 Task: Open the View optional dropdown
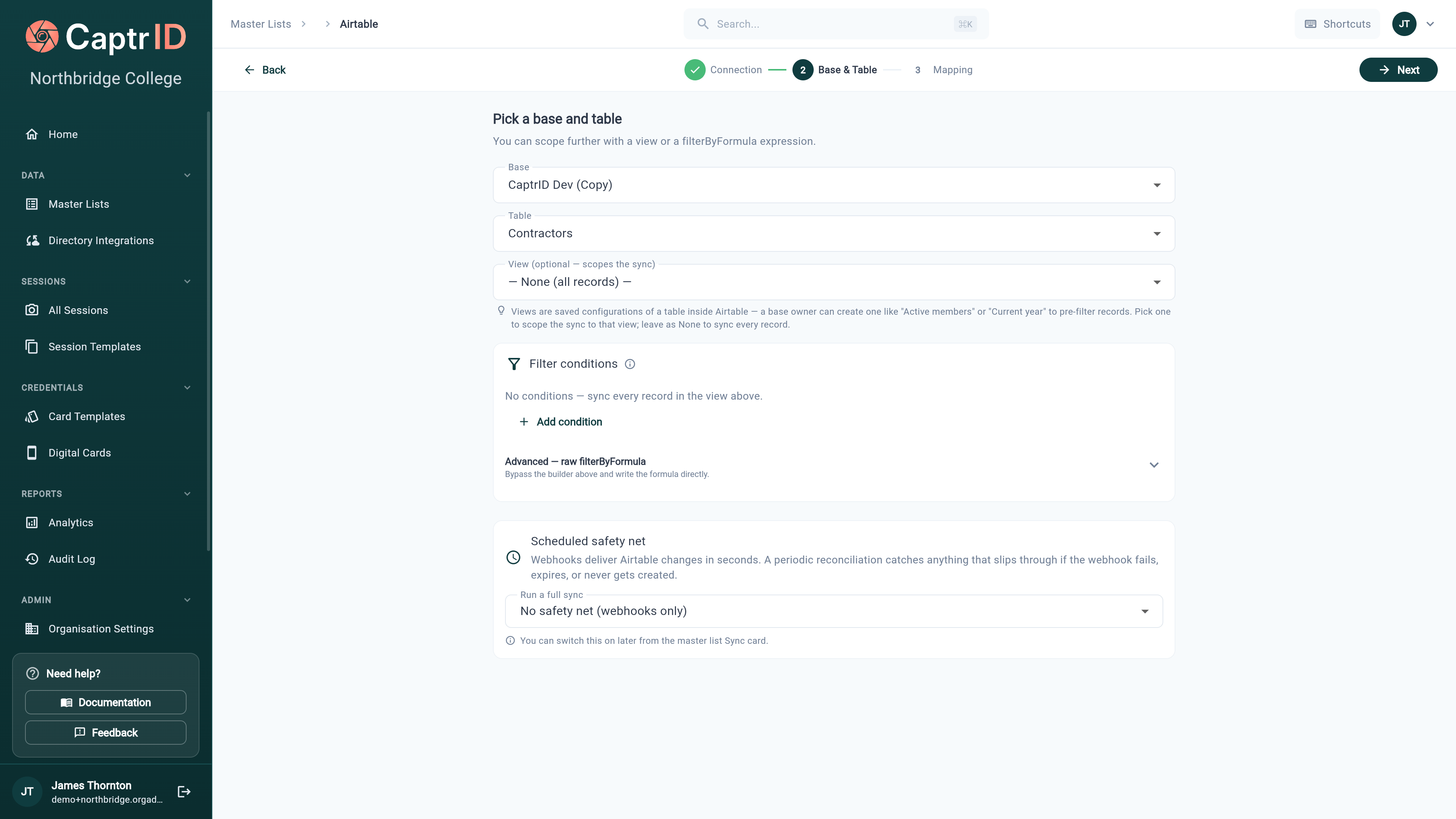pos(834,282)
